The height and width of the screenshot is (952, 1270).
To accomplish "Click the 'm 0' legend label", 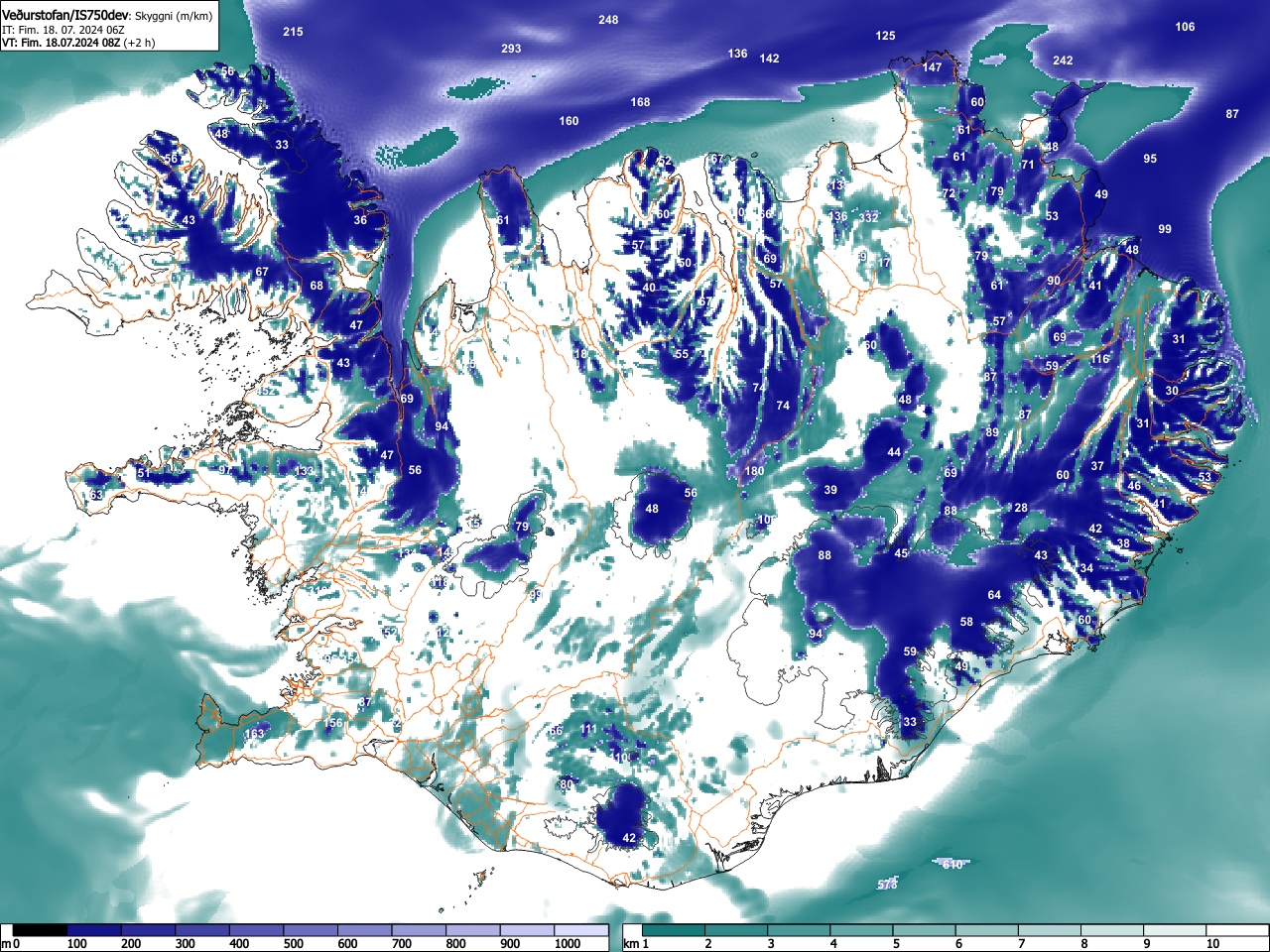I will [11, 944].
